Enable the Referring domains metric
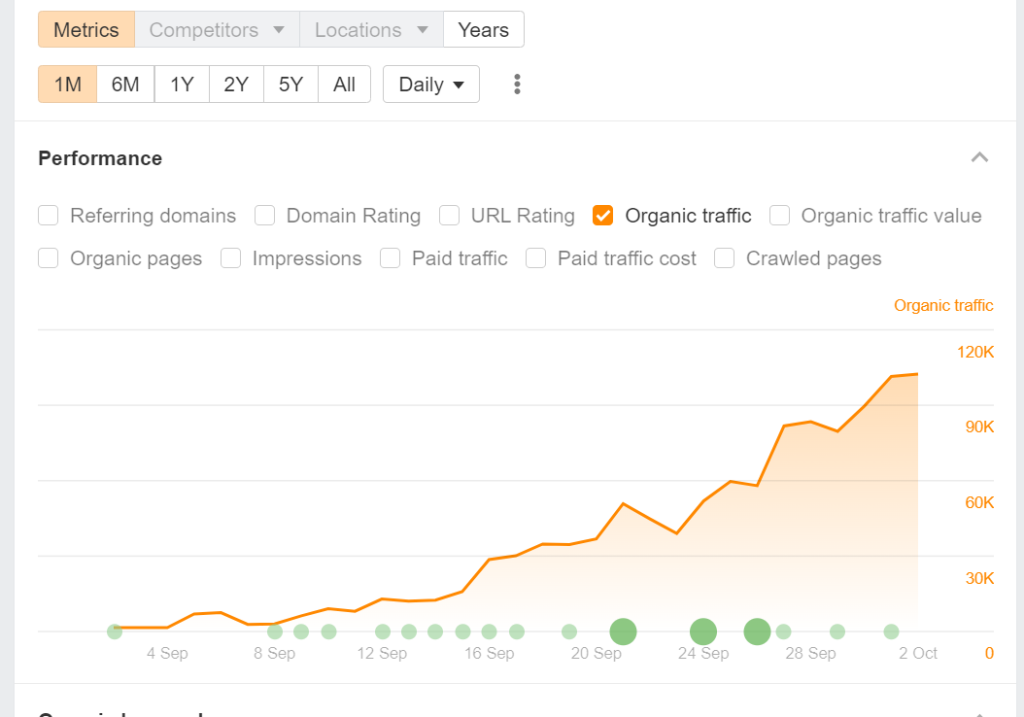 click(48, 215)
